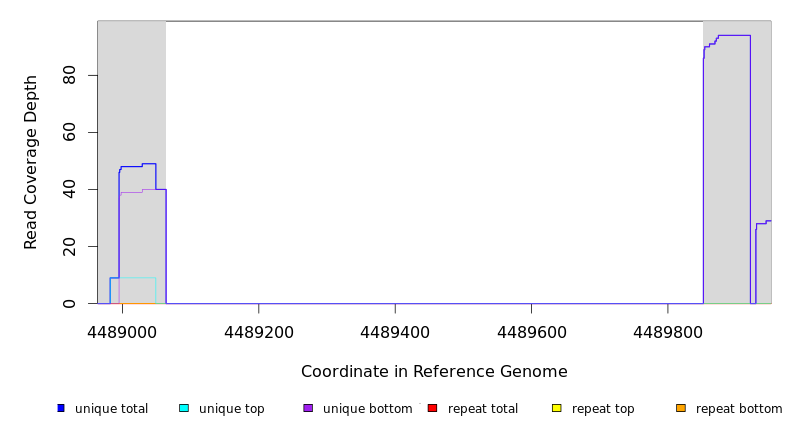Image resolution: width=792 pixels, height=432 pixels.
Task: Click the blue unique total legend swatch
Action: (61, 408)
